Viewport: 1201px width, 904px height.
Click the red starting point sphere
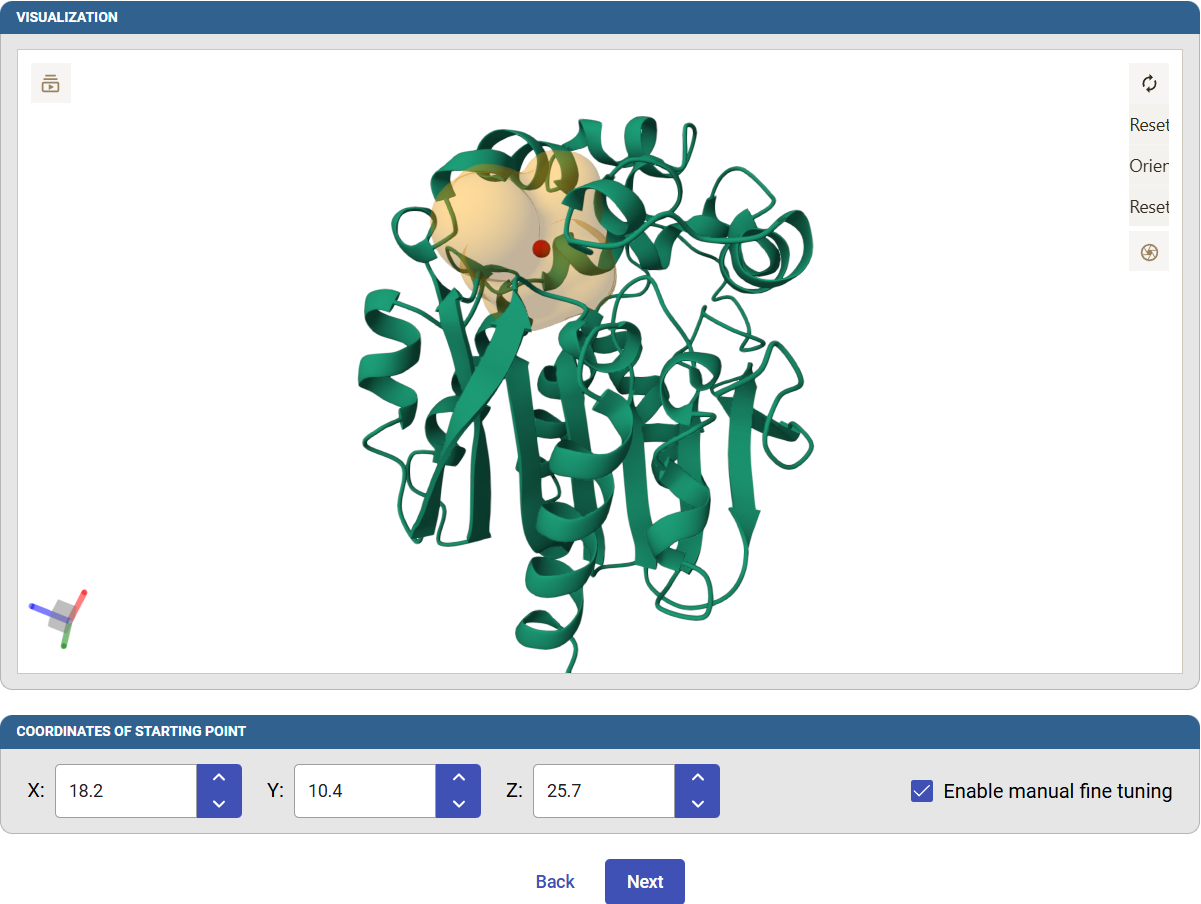pyautogui.click(x=541, y=248)
